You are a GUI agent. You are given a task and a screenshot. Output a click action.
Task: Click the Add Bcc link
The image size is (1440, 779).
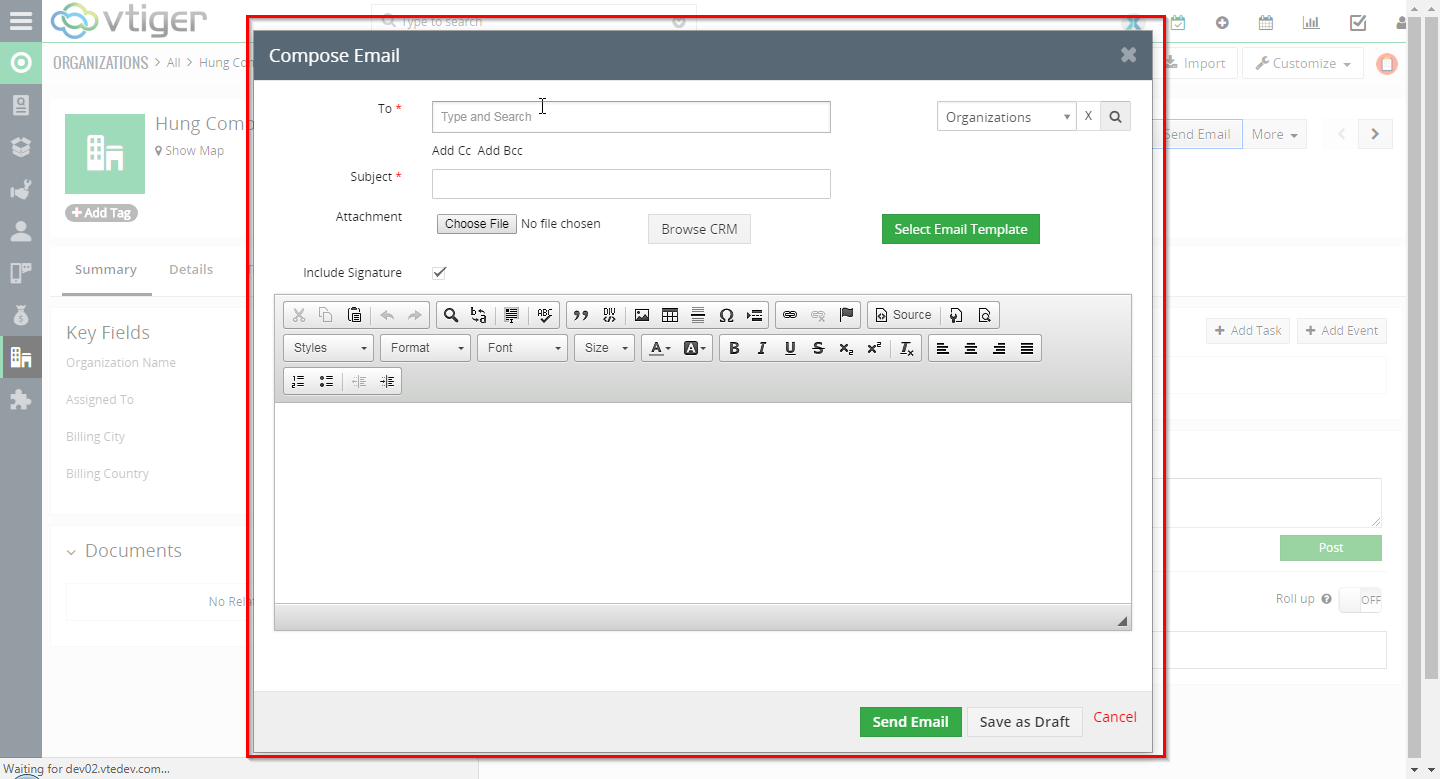[500, 151]
